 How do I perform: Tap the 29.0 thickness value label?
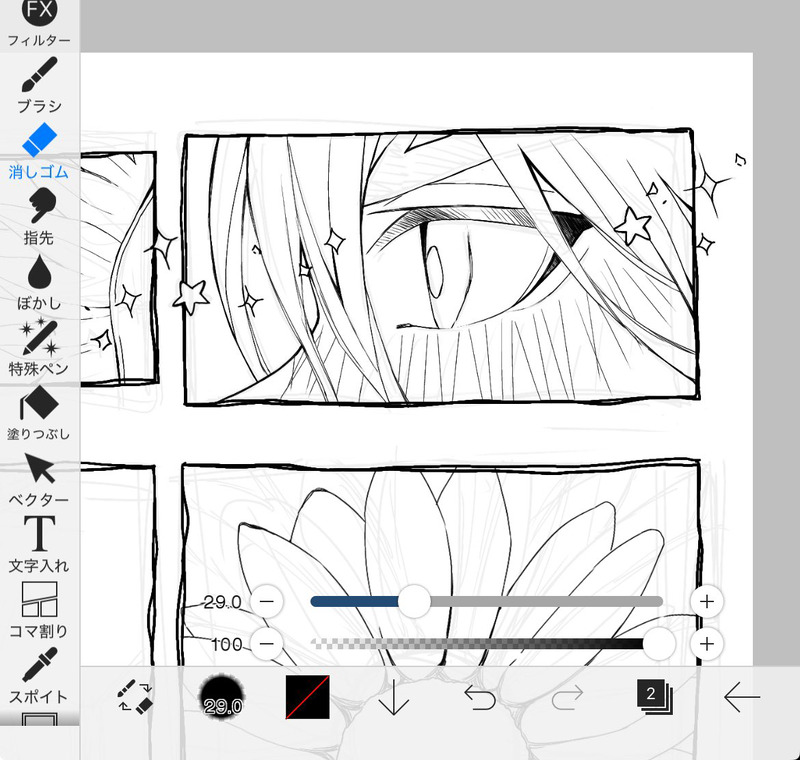[222, 602]
